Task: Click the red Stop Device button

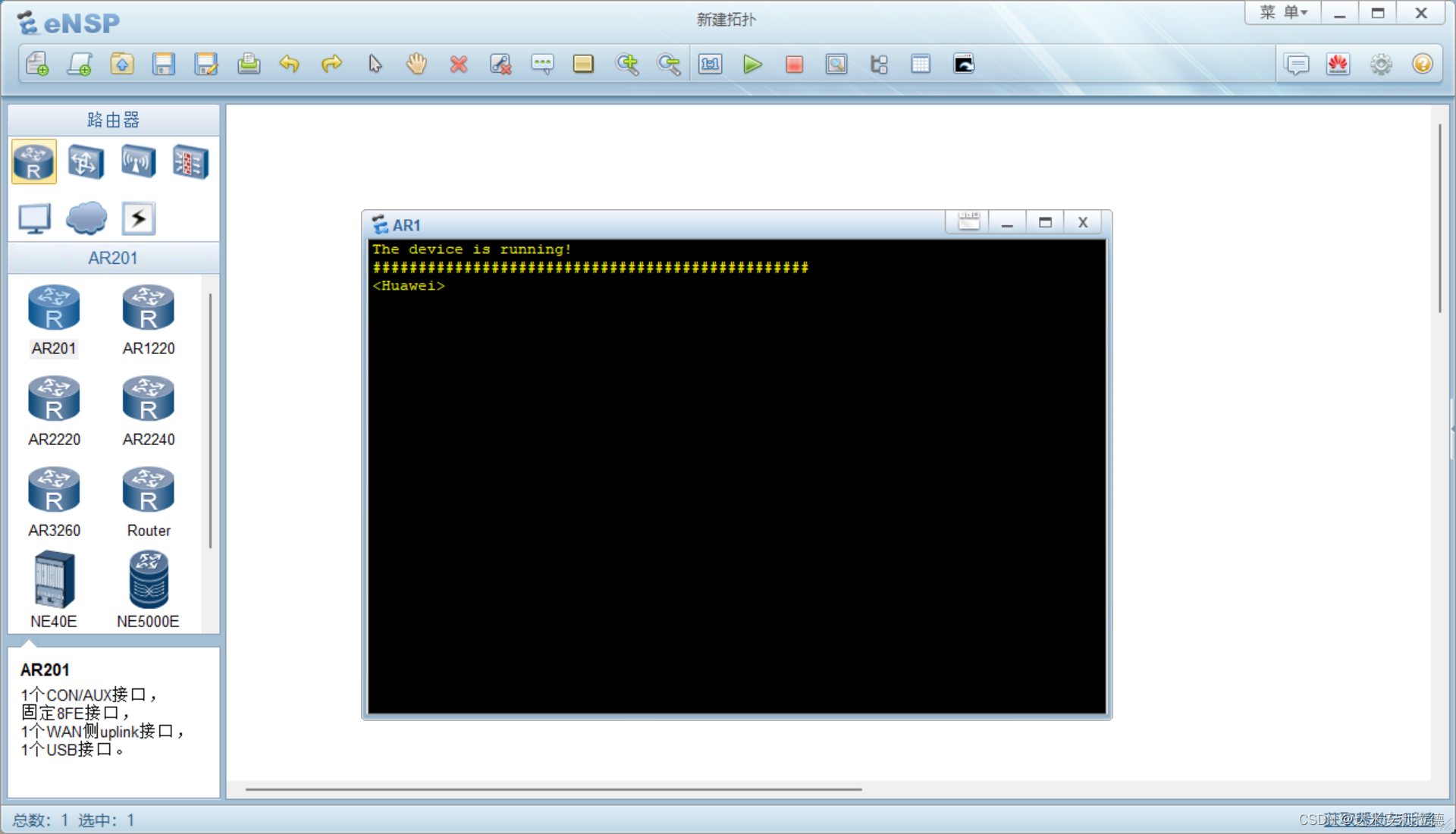Action: (x=794, y=64)
